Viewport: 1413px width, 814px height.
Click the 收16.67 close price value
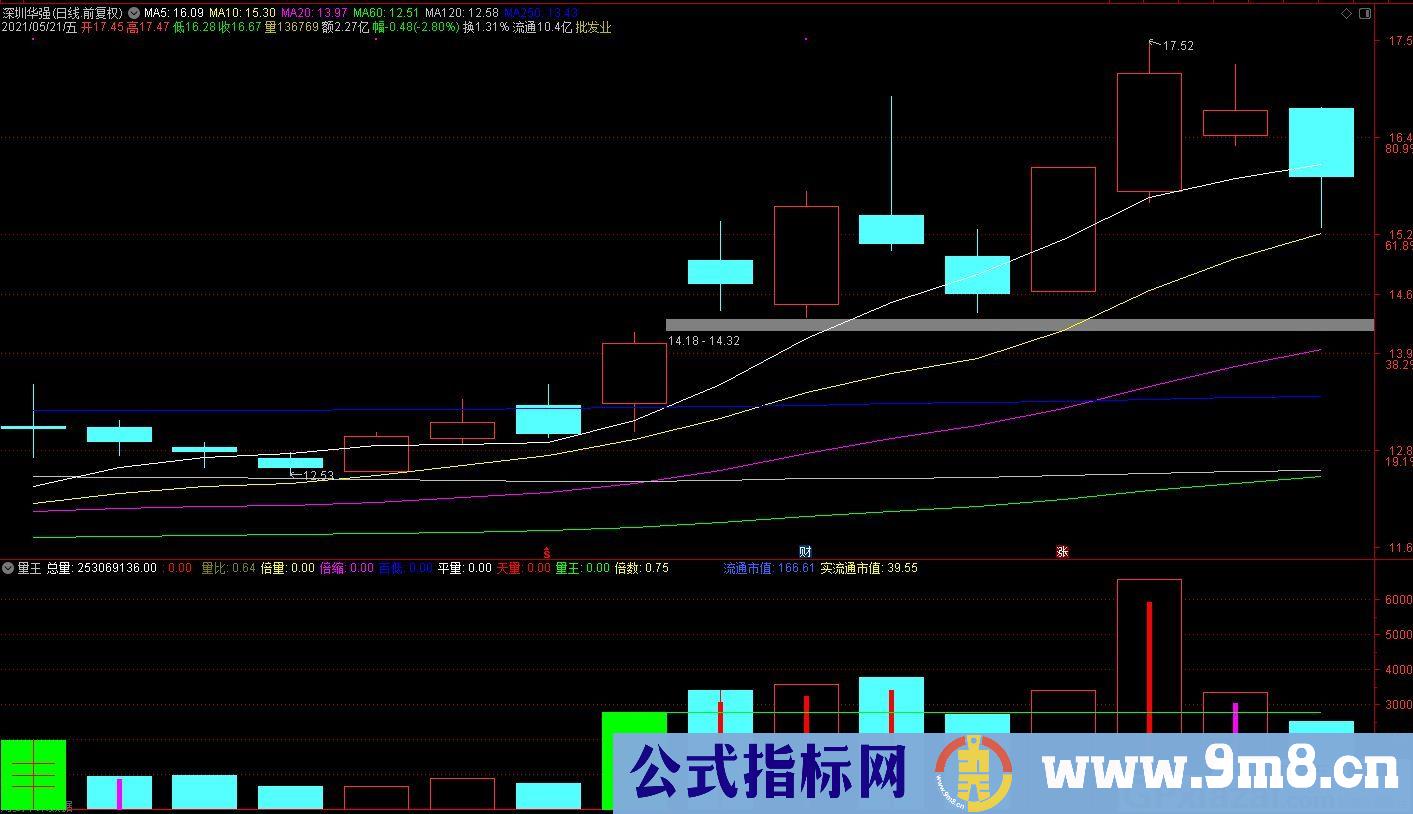point(240,28)
